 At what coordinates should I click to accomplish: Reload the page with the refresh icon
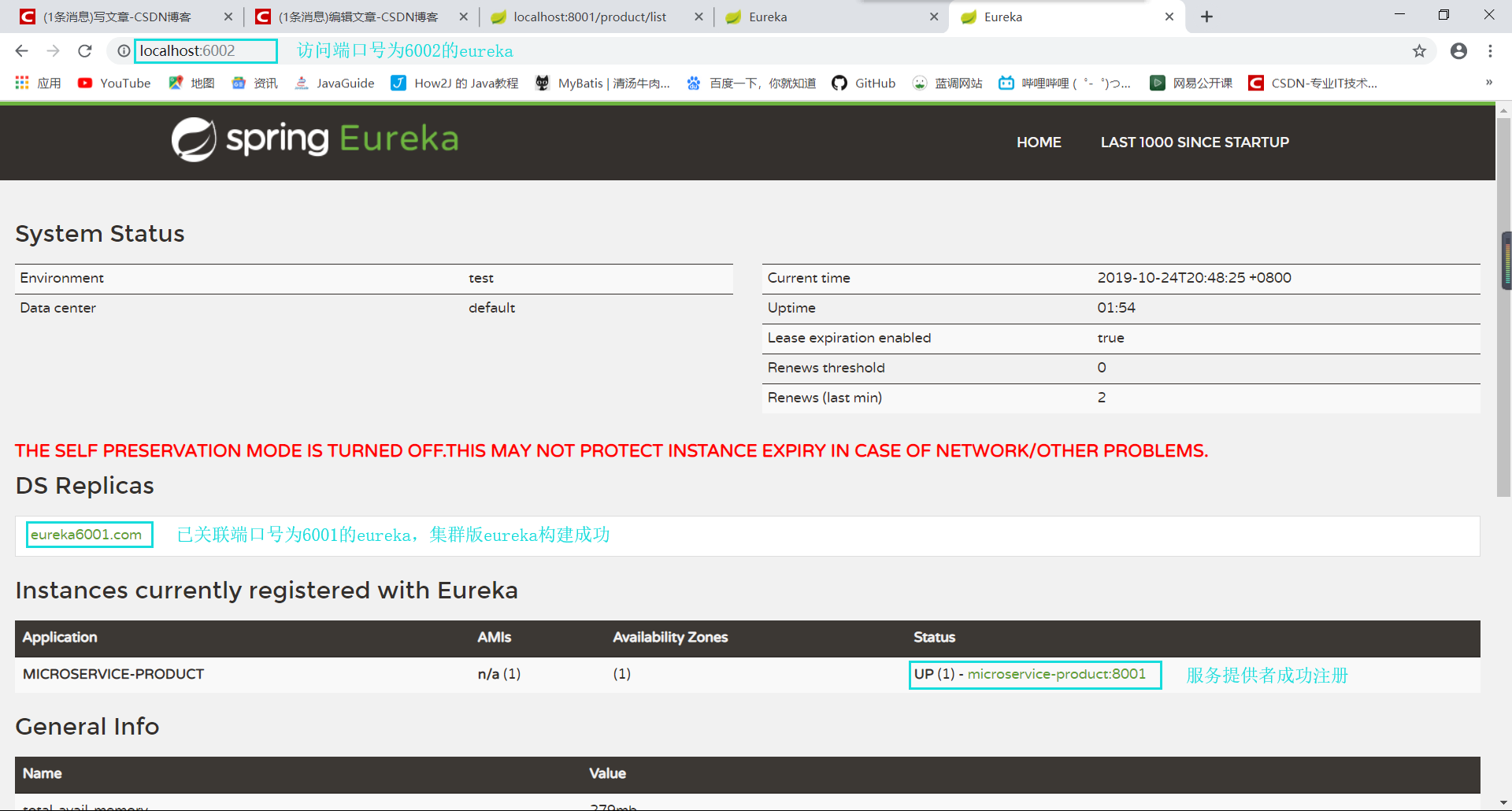[85, 51]
